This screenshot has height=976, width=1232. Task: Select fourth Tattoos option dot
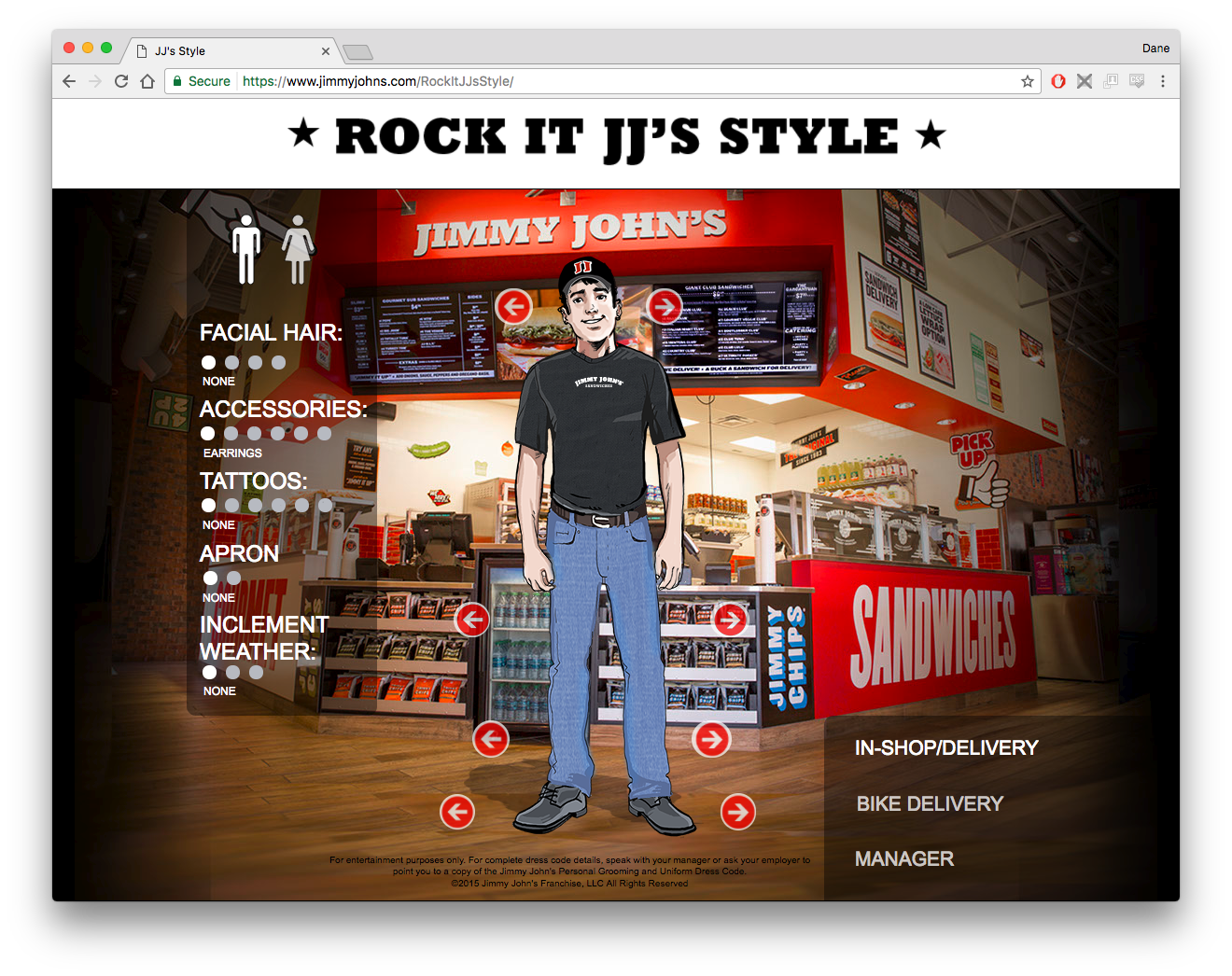[x=278, y=505]
